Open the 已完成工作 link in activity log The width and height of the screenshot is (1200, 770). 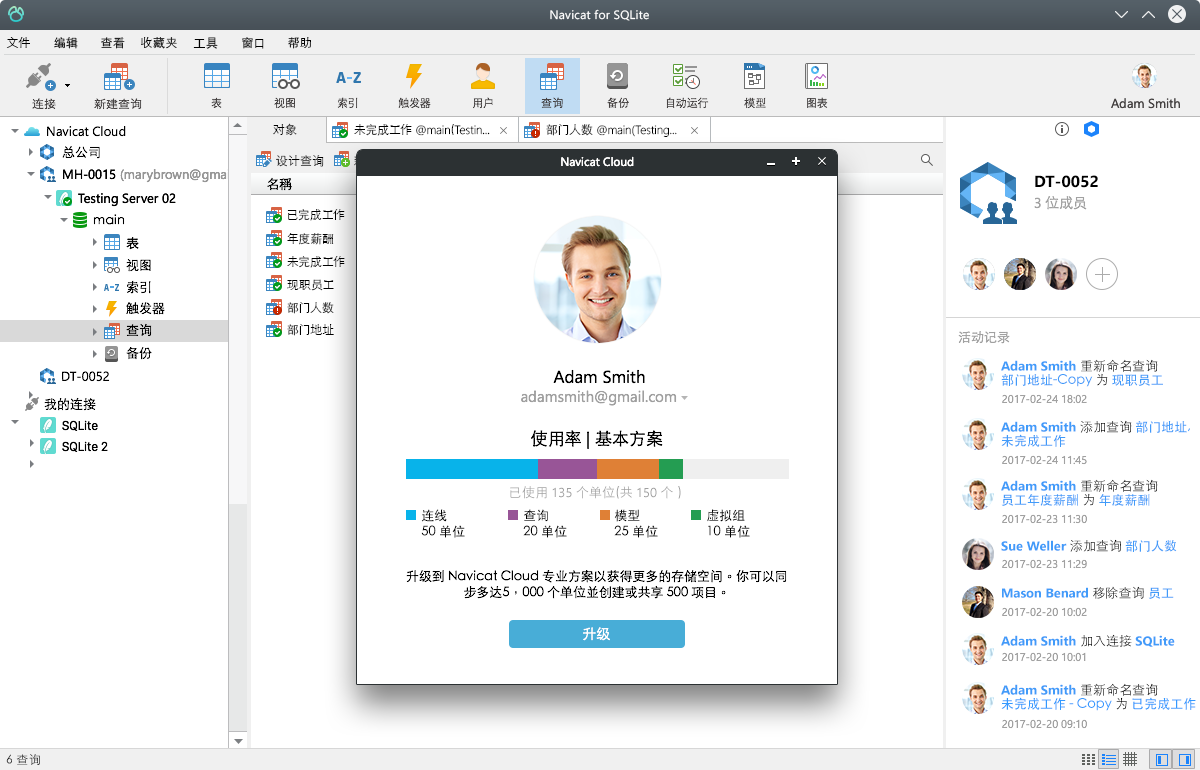pyautogui.click(x=1163, y=704)
